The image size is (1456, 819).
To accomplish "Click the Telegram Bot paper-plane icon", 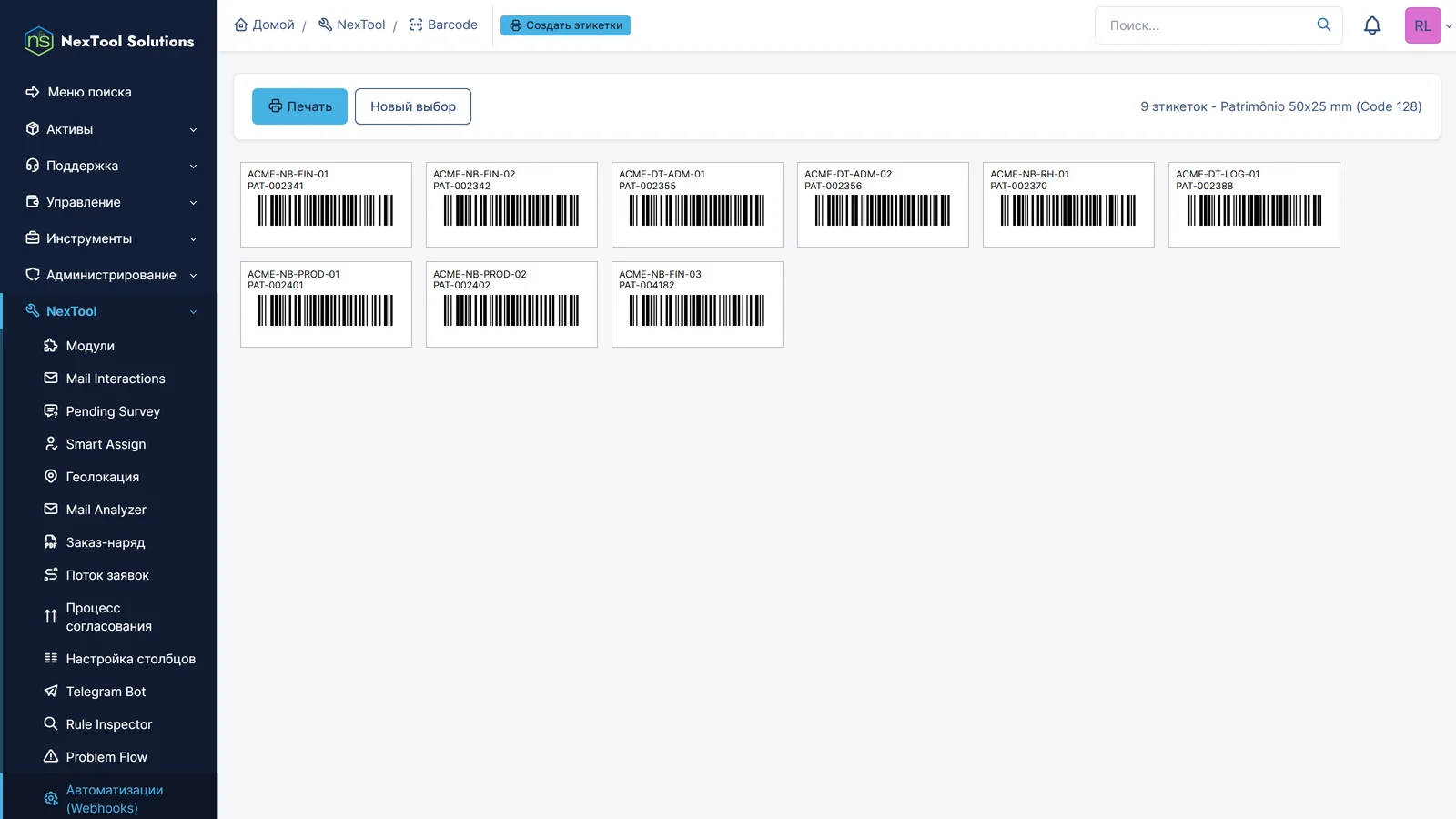I will (51, 692).
